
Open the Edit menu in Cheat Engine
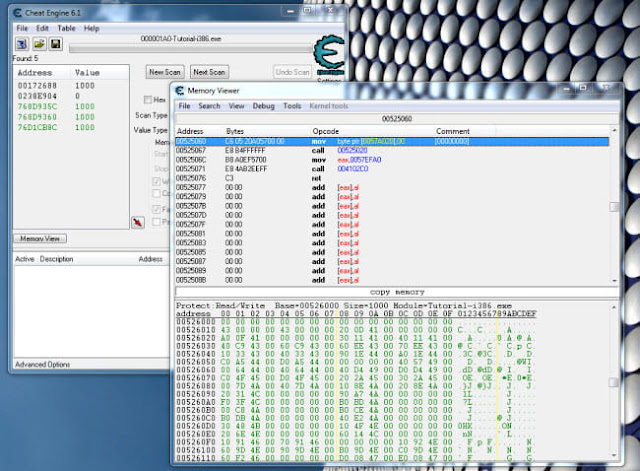pos(42,28)
